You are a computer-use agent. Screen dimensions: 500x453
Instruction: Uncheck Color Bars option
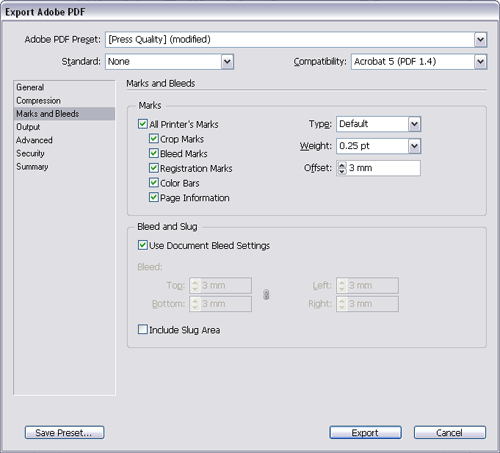(x=153, y=183)
